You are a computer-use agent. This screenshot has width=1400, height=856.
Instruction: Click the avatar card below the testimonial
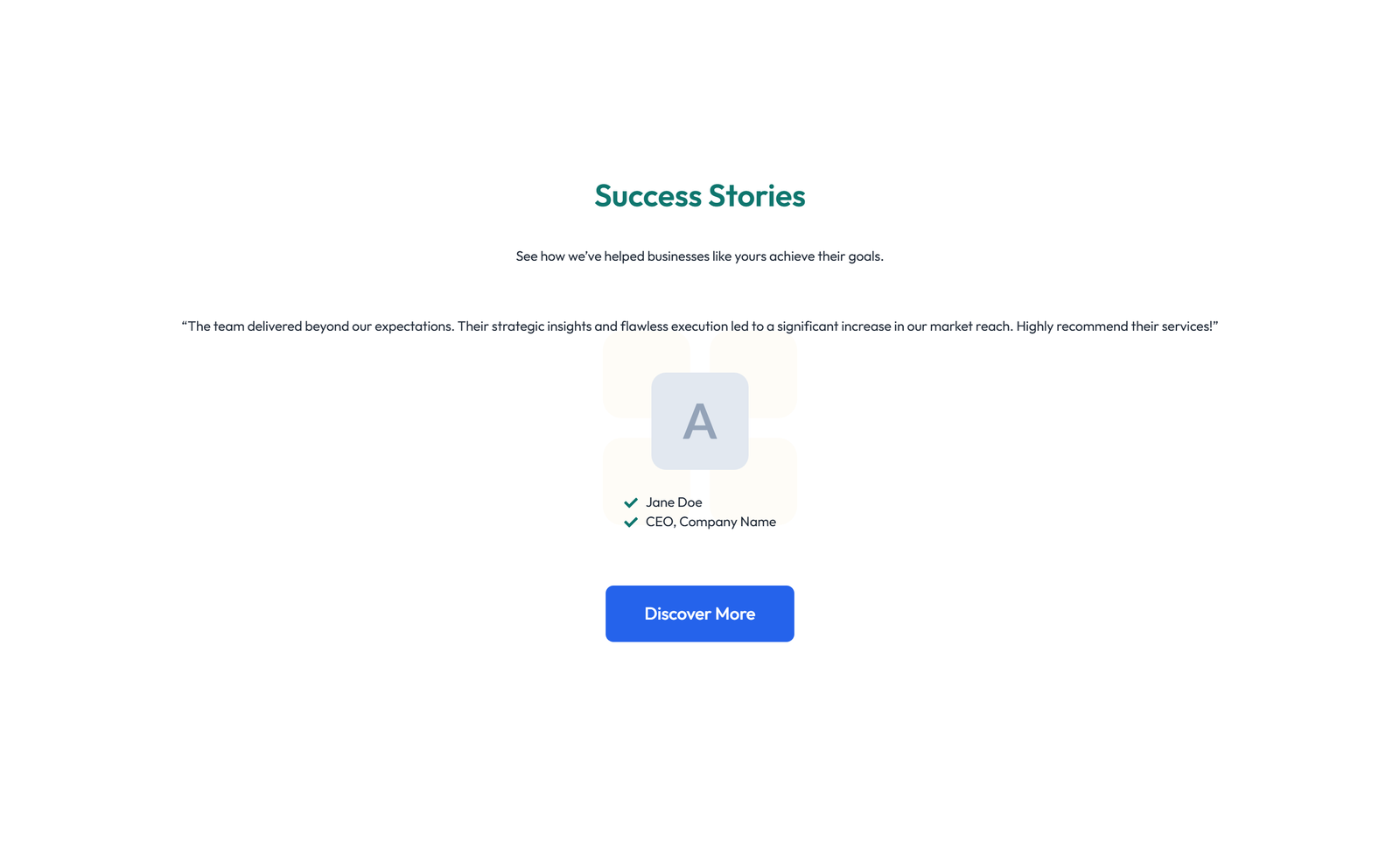tap(700, 423)
